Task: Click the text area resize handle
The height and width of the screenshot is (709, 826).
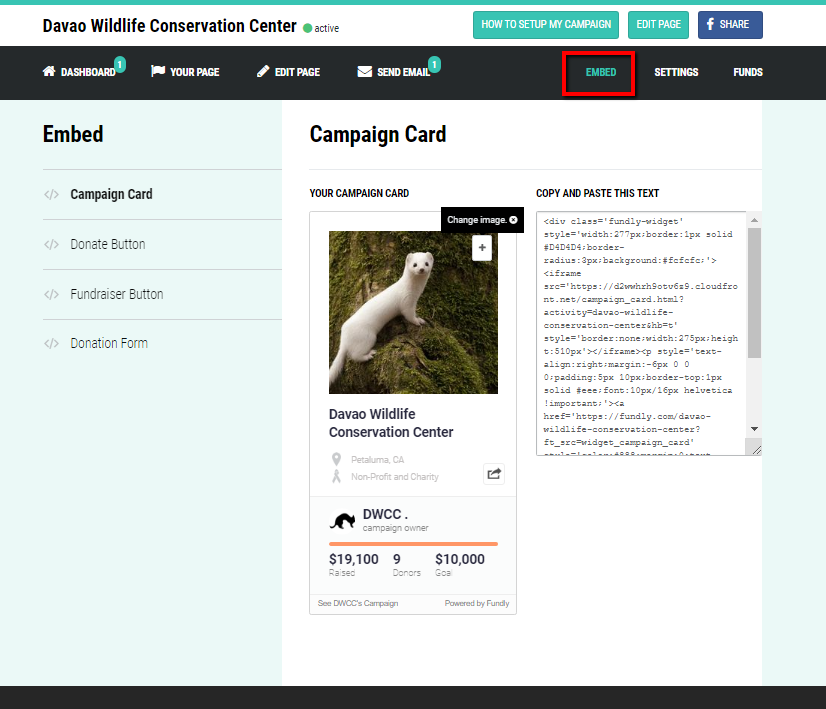Action: pyautogui.click(x=756, y=449)
